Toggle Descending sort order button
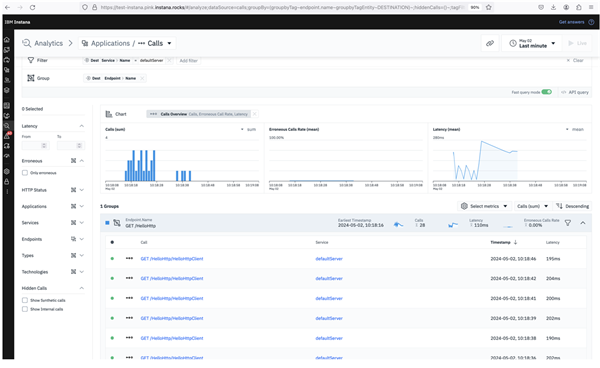The height and width of the screenshot is (368, 600). [x=572, y=206]
